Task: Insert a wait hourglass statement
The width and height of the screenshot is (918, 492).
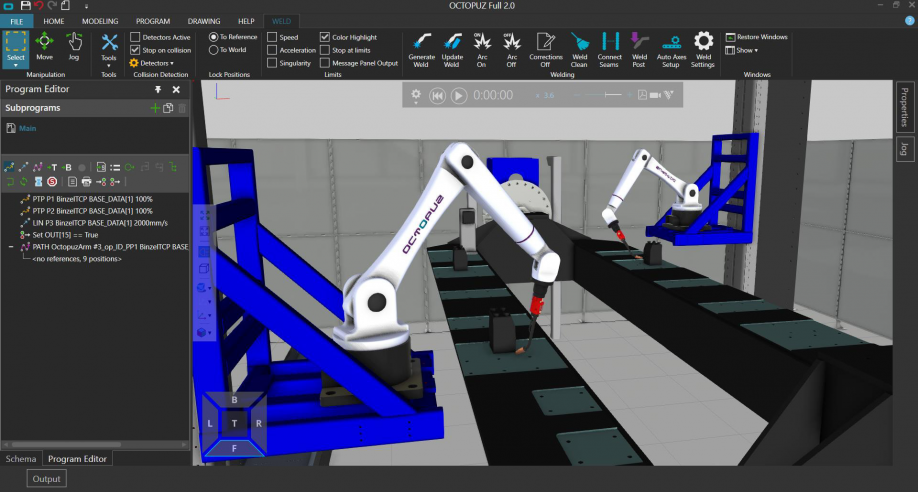Action: 38,182
